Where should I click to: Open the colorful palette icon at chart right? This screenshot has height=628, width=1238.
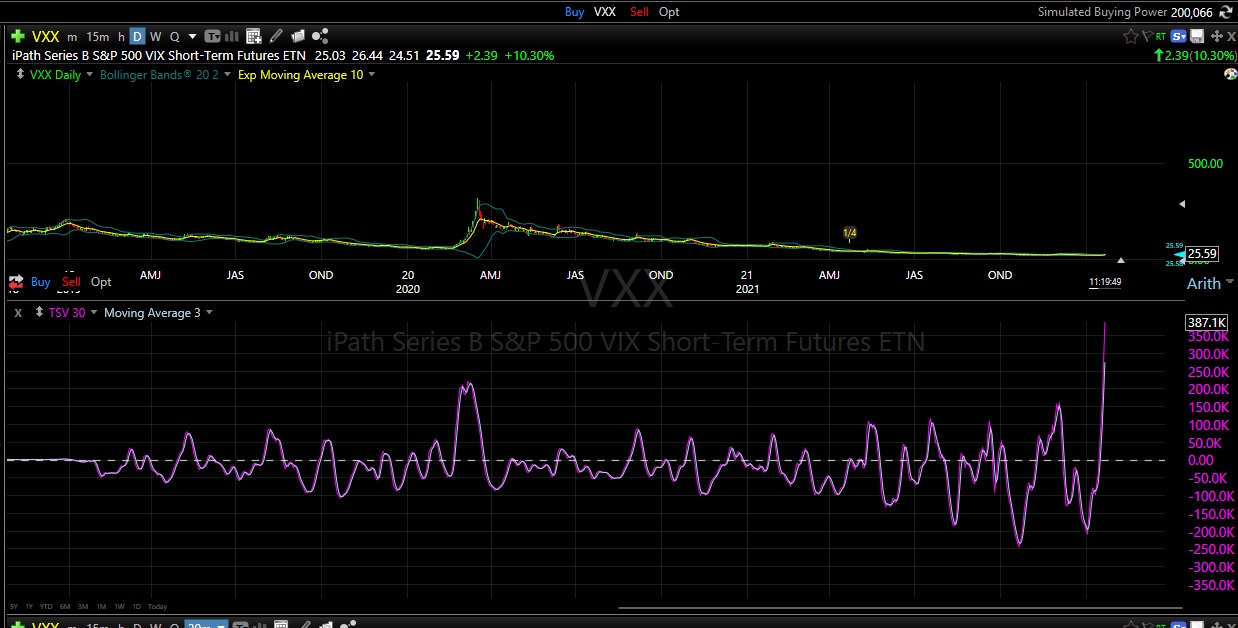(x=1230, y=74)
